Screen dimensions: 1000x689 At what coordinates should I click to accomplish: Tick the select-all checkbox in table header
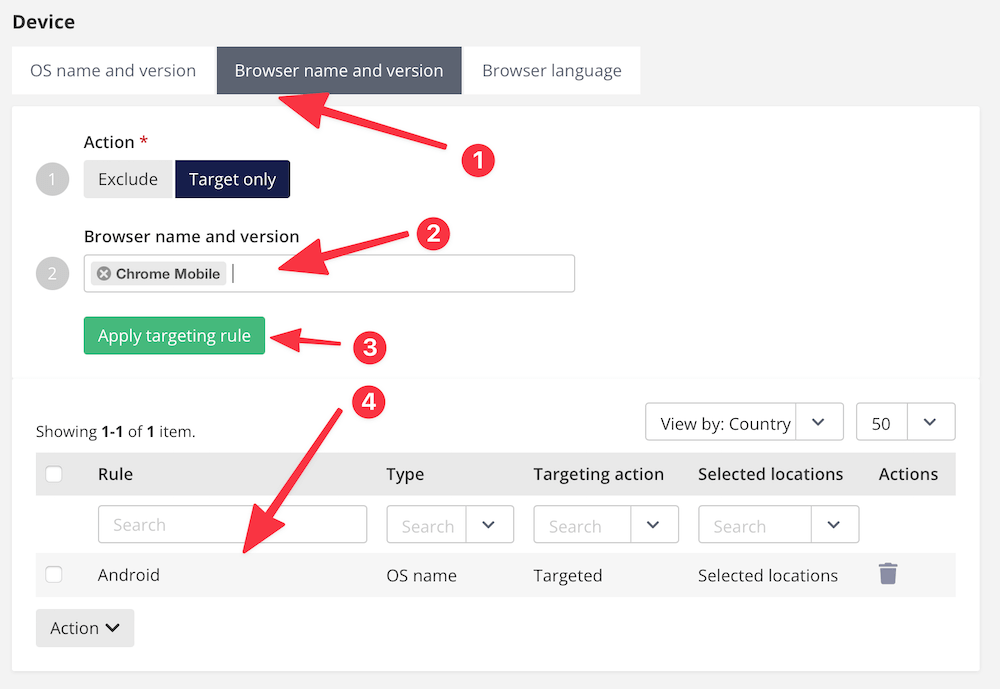54,474
